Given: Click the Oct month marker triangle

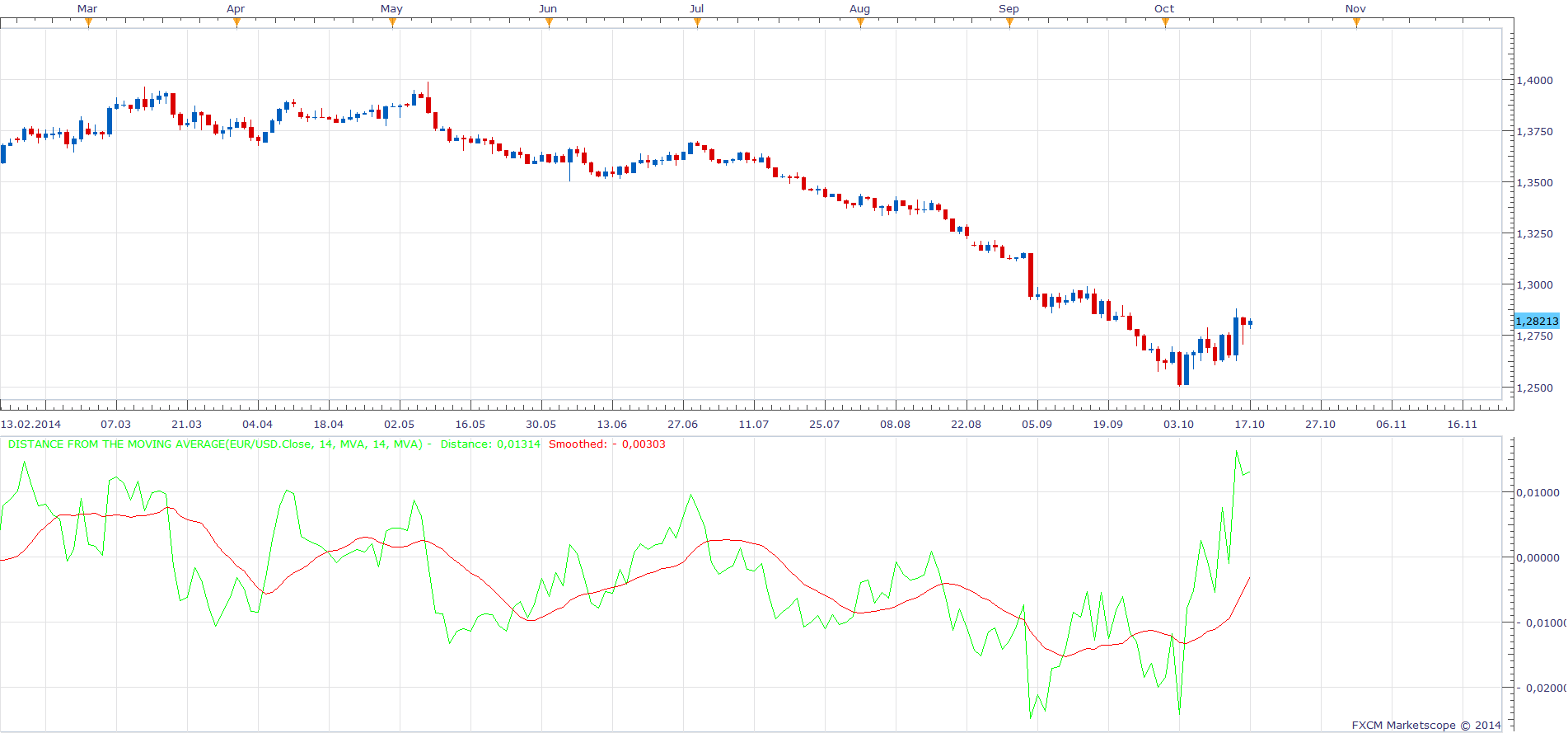Looking at the screenshot, I should (x=1165, y=22).
